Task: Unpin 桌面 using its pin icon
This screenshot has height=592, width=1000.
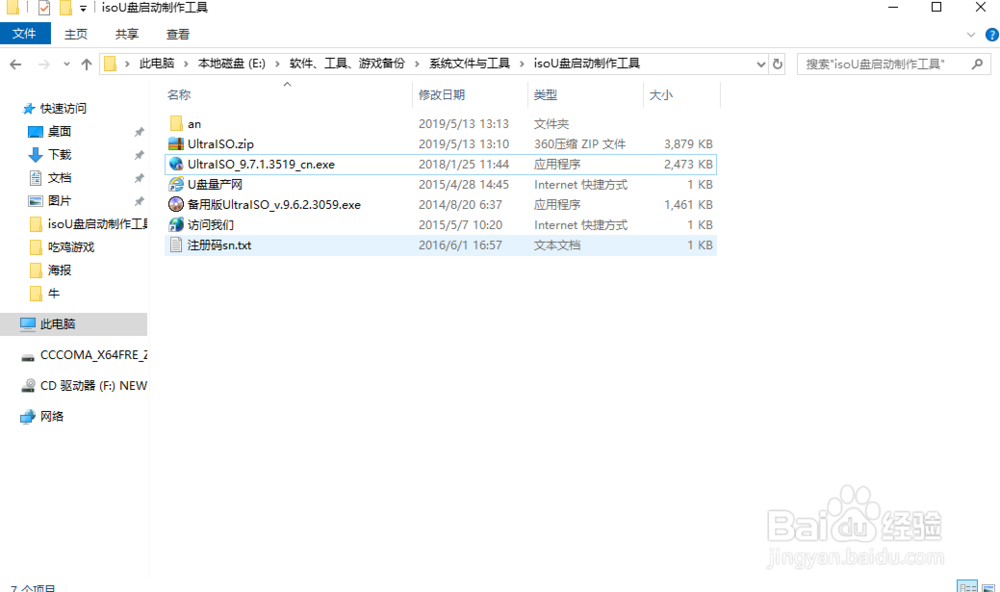Action: tap(139, 132)
